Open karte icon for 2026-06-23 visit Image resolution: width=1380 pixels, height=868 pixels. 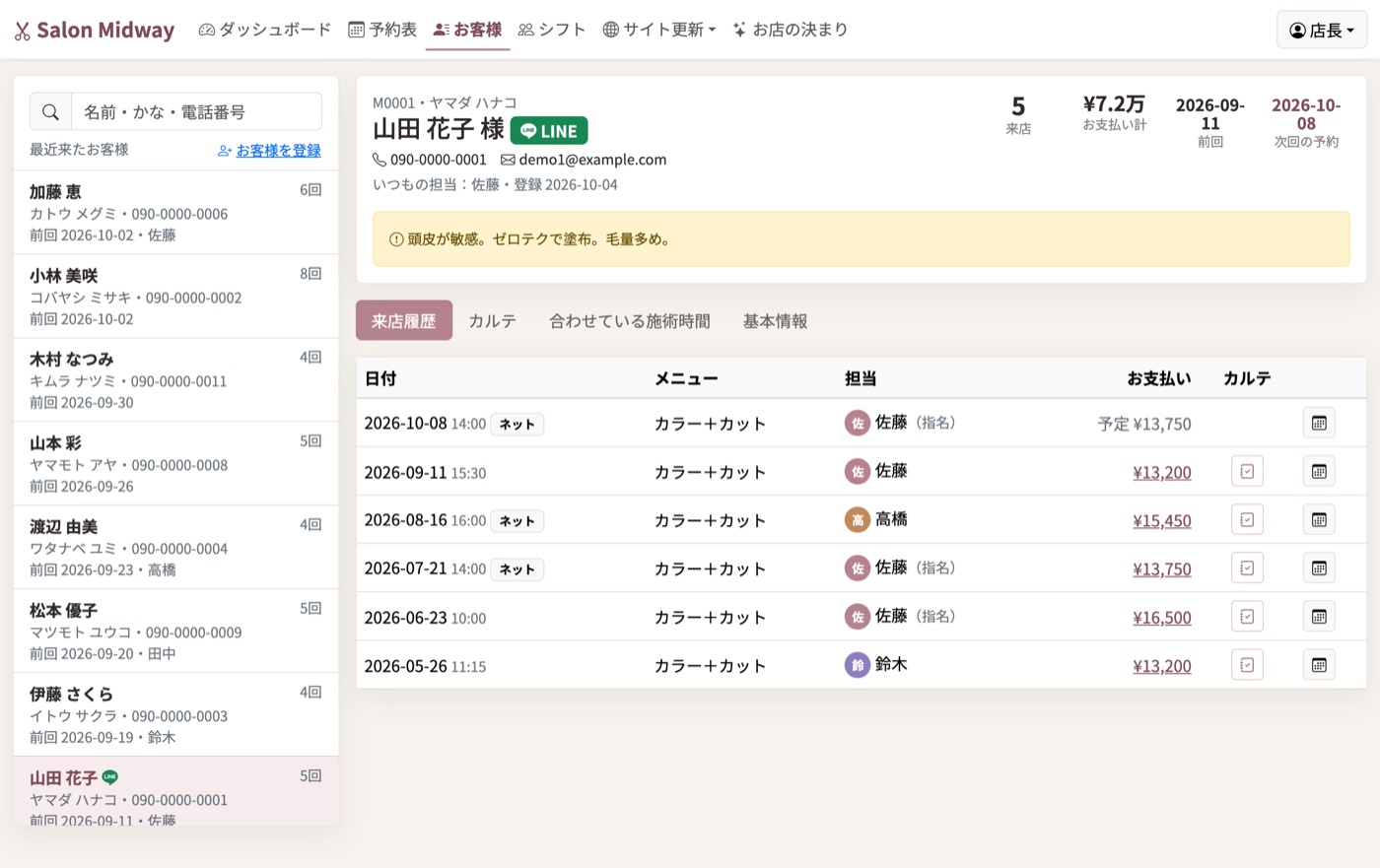coord(1247,617)
